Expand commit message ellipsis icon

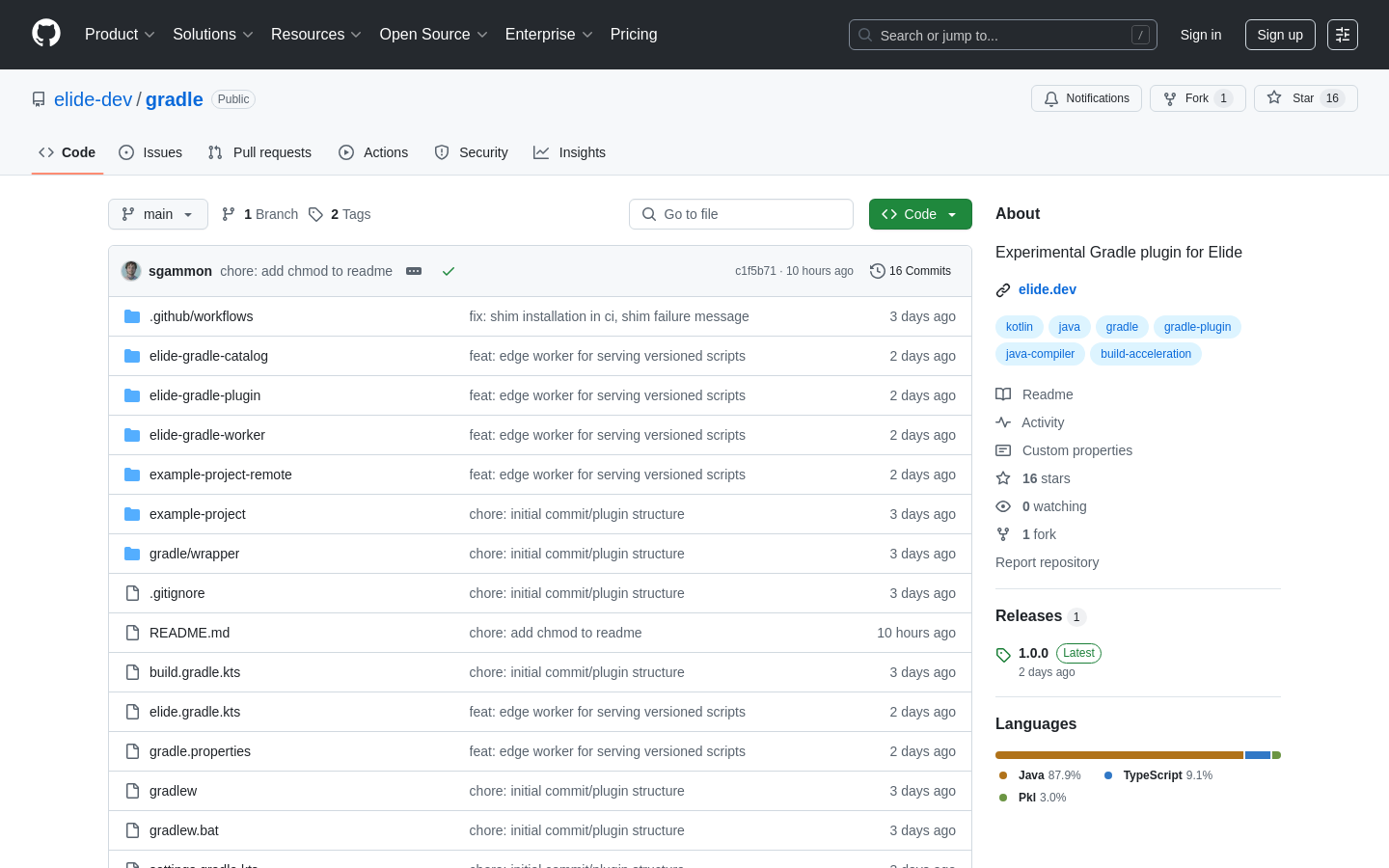point(414,271)
